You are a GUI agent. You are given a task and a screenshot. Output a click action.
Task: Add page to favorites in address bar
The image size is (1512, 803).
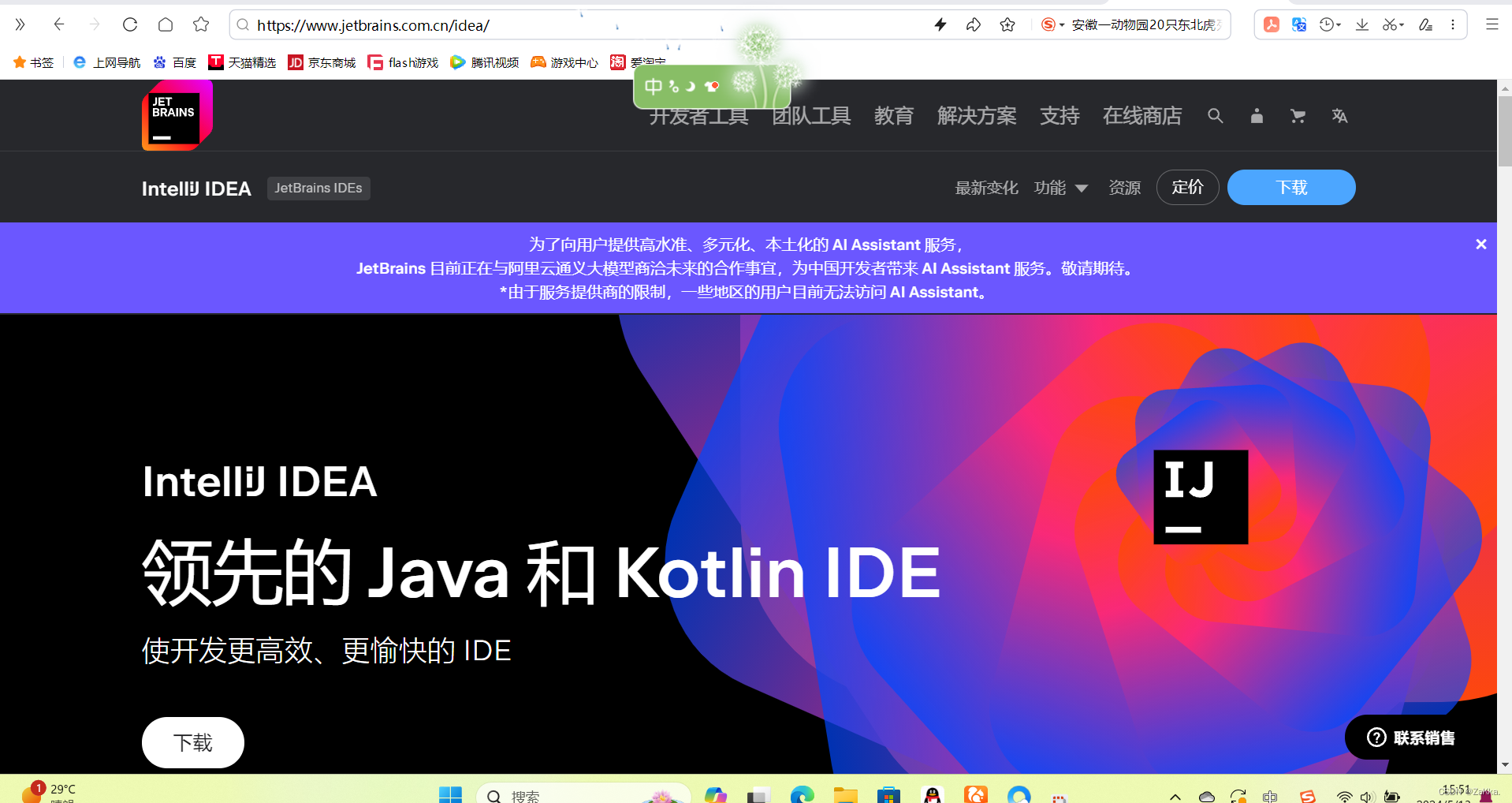pos(1007,24)
